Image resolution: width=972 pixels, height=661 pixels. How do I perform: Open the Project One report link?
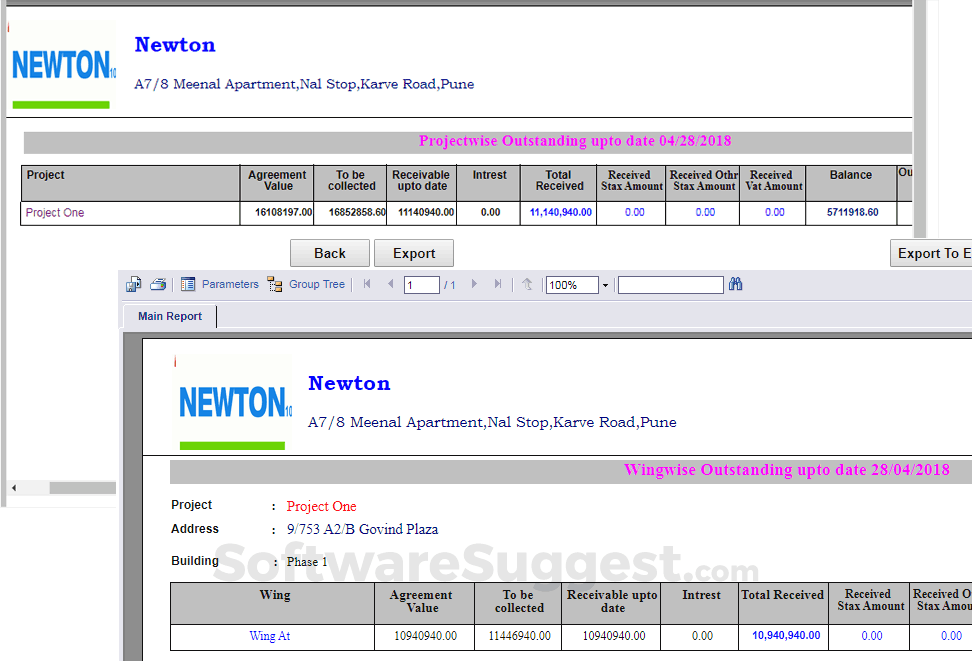(x=57, y=212)
